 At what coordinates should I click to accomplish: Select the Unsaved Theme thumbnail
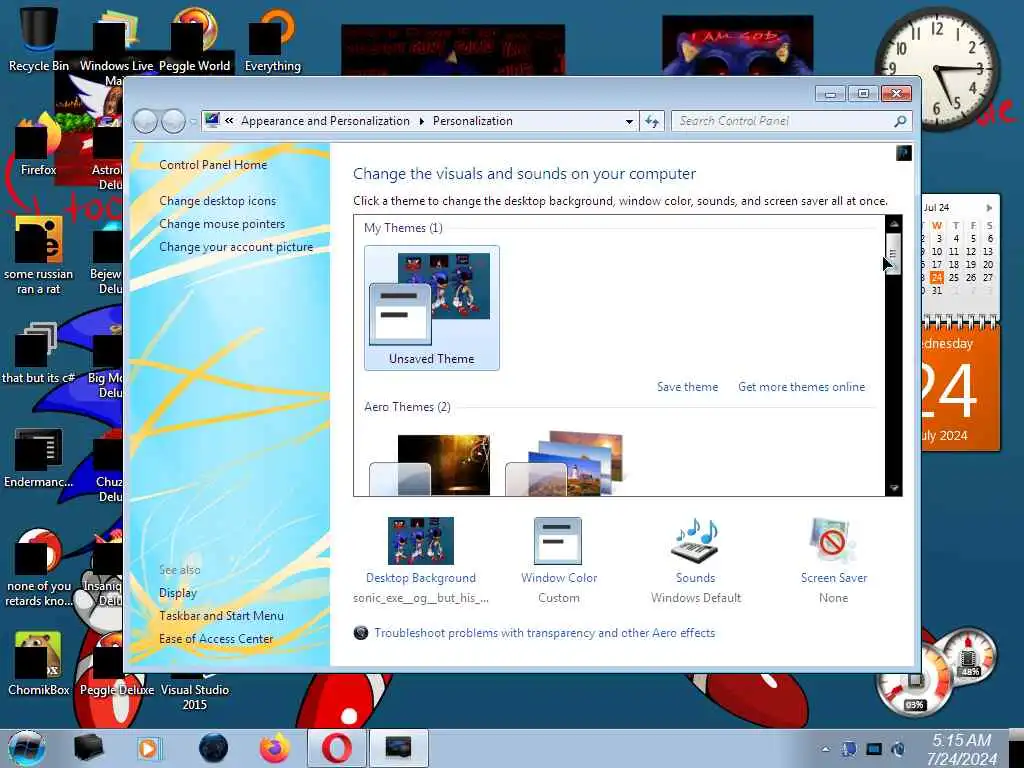pyautogui.click(x=432, y=308)
